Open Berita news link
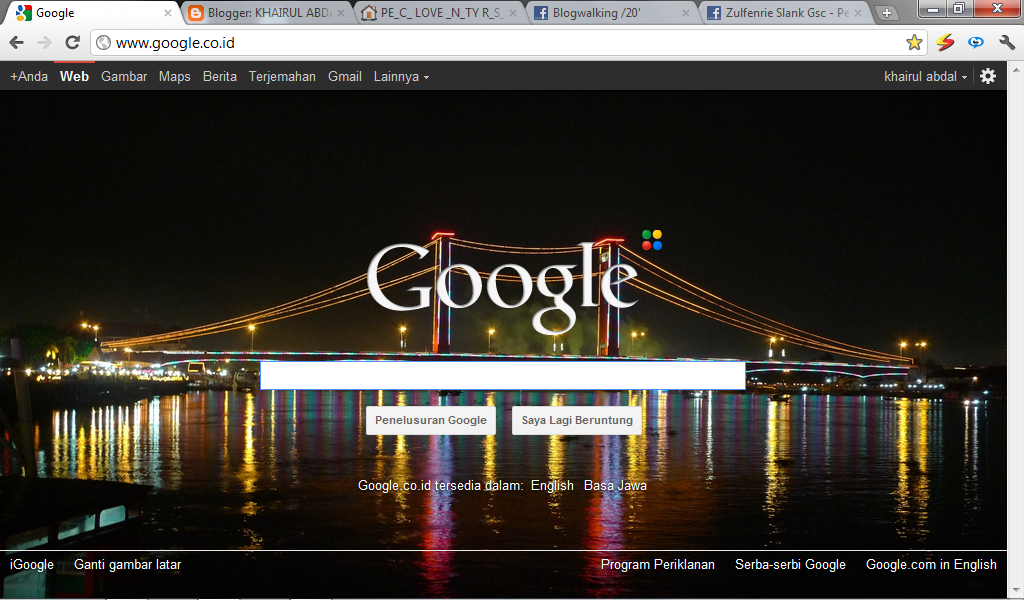1024x600 pixels. tap(219, 76)
